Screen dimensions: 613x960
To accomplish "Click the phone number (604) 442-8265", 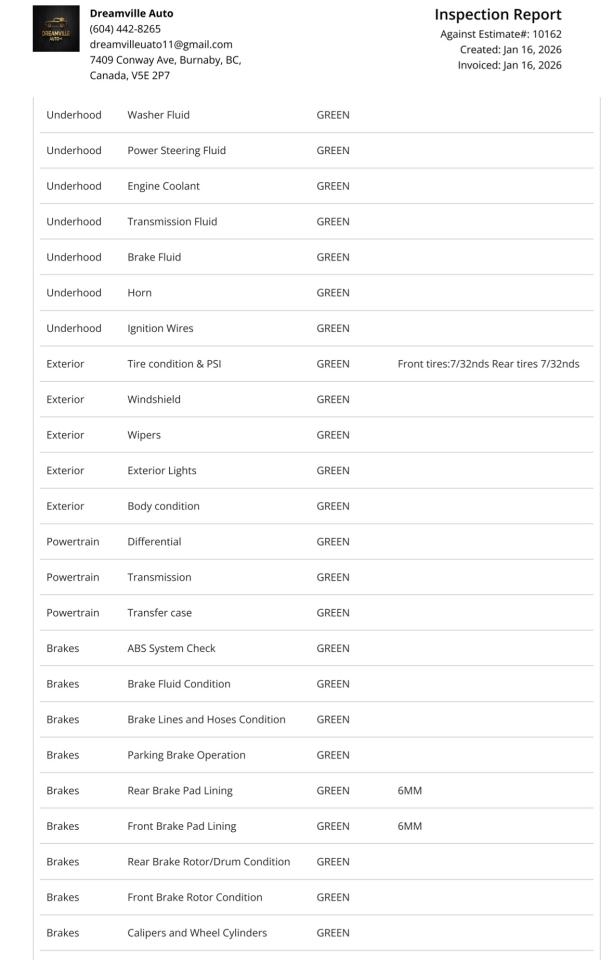I will (125, 29).
